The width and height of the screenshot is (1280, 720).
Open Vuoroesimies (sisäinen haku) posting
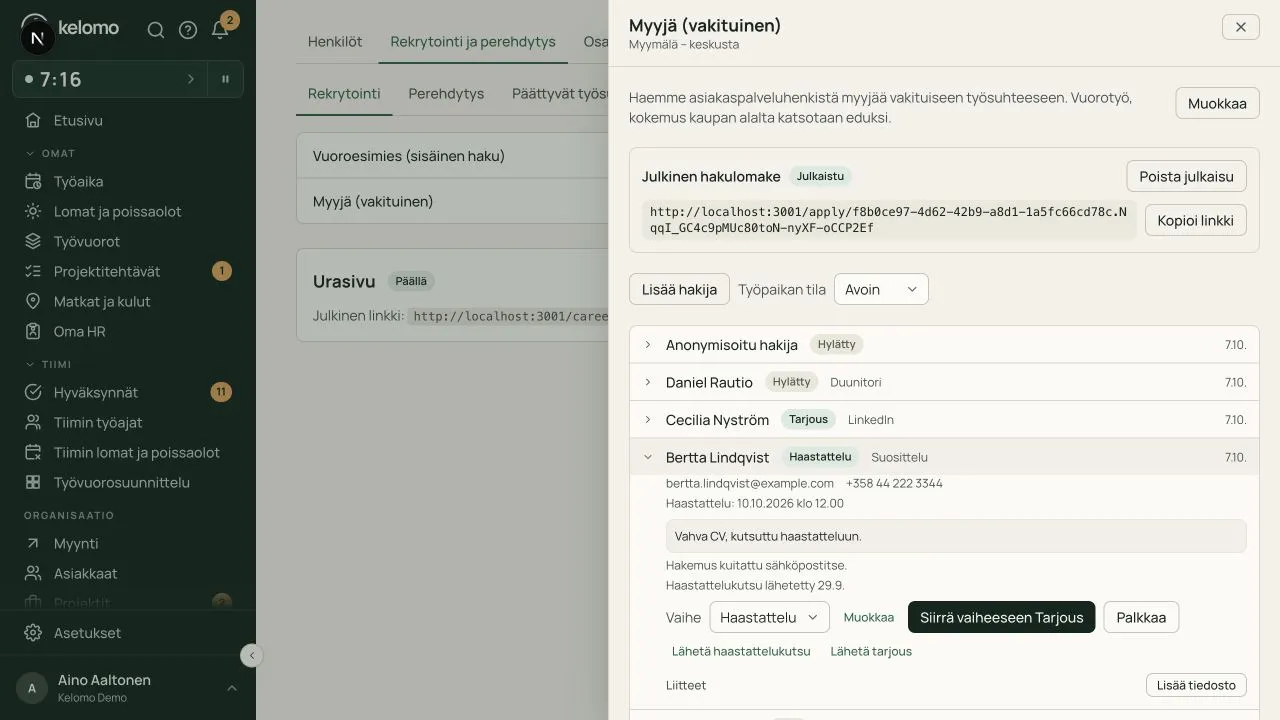tap(452, 156)
